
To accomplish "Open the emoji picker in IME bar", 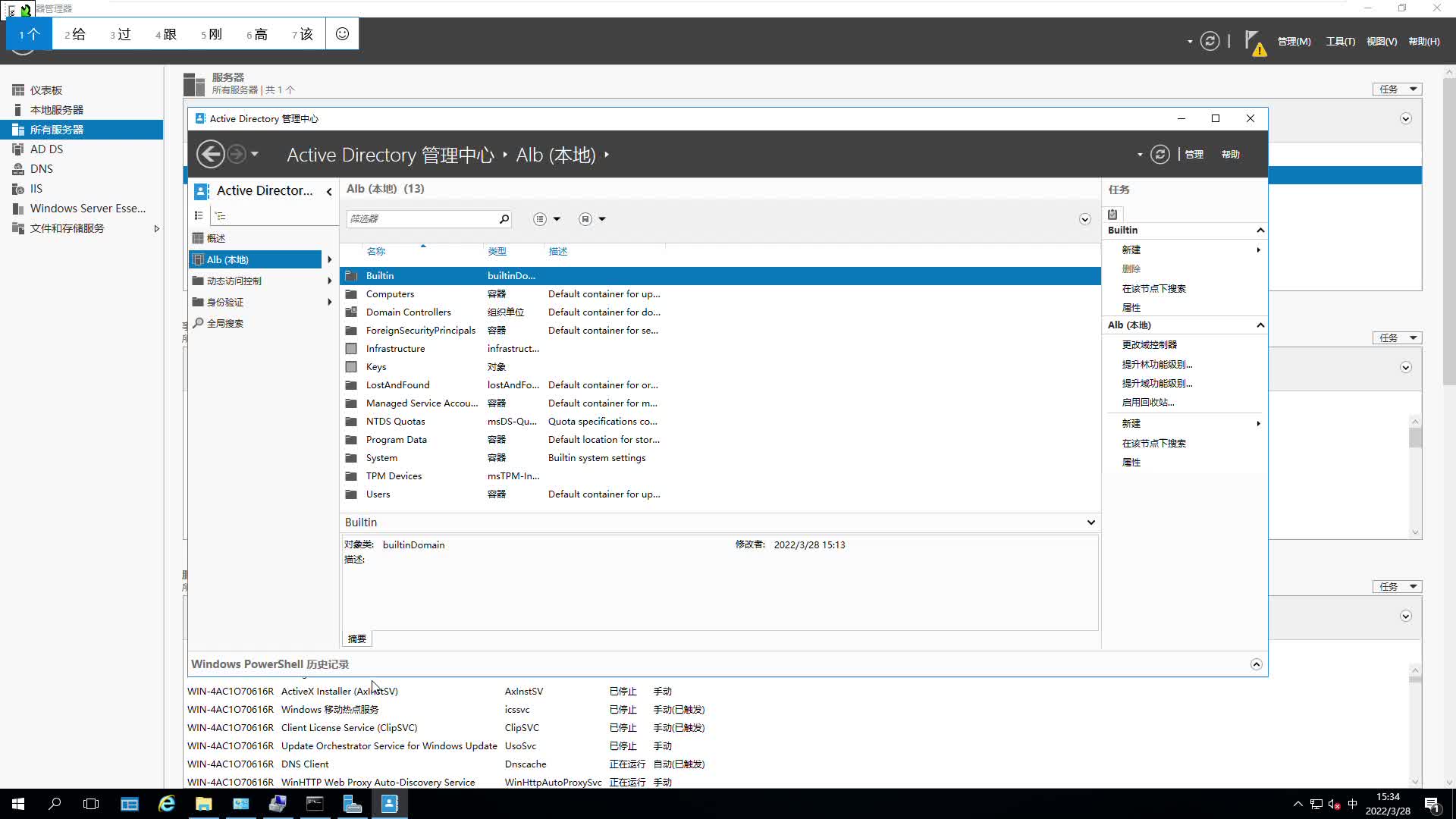I will click(342, 34).
